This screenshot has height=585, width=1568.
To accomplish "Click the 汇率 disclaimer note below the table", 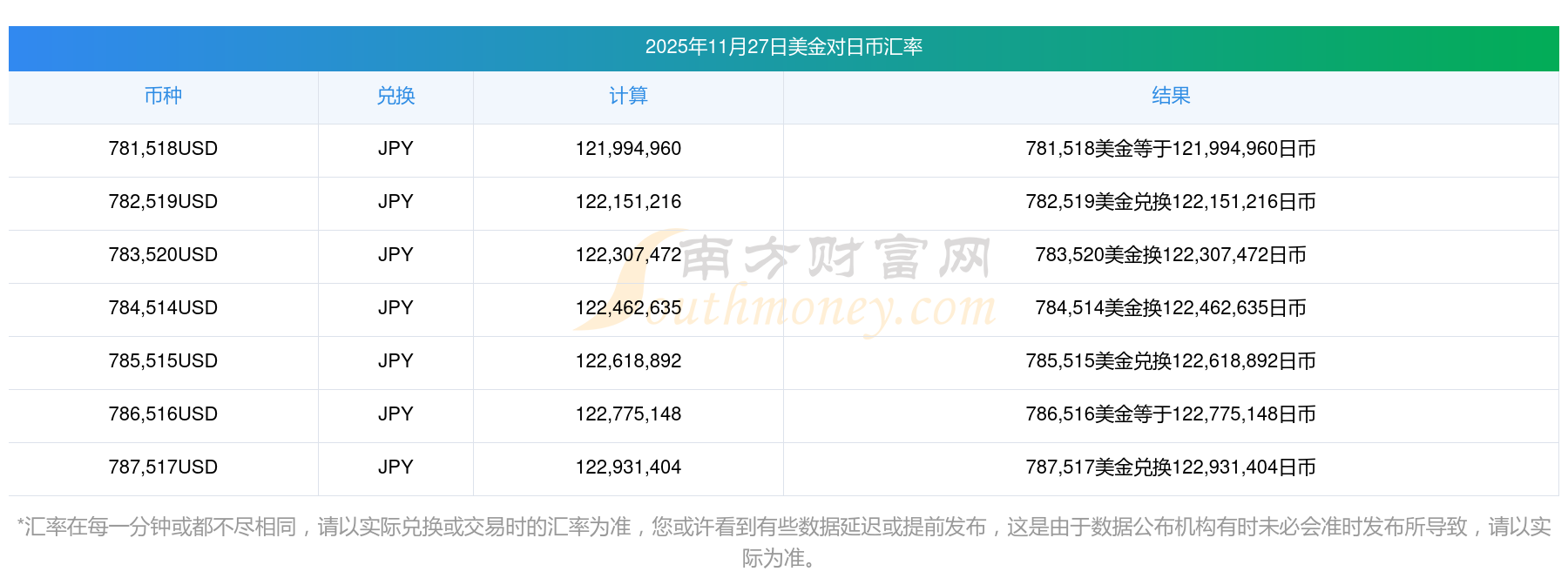I will click(x=783, y=542).
